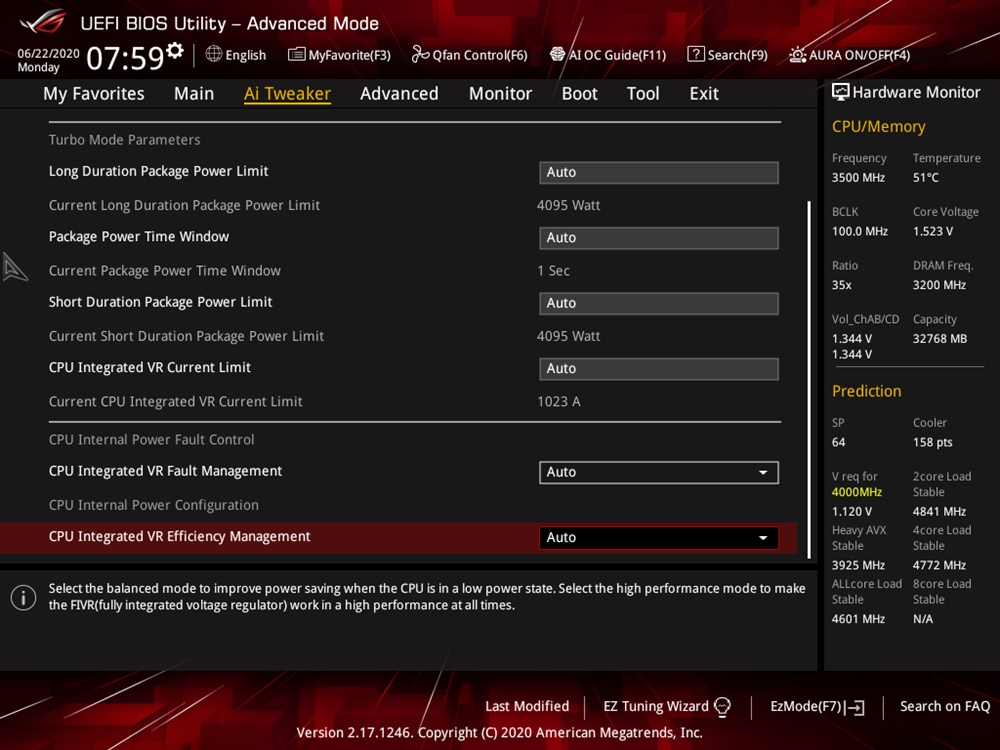This screenshot has height=750, width=1000.
Task: Click 3200 MHz DRAM Freq. value
Action: [x=939, y=285]
